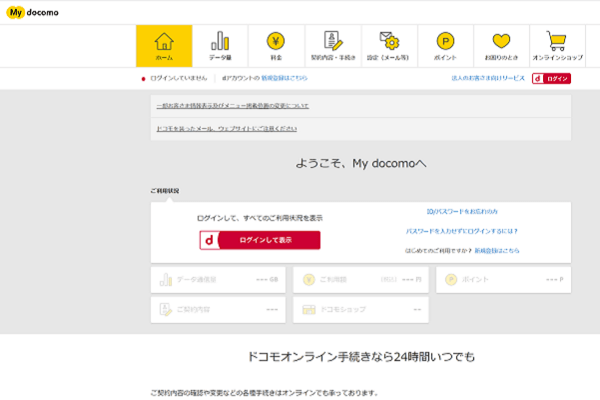Image resolution: width=600 pixels, height=400 pixels.
Task: Open dアカウント 新規登録はこちら link in header
Action: 284,78
